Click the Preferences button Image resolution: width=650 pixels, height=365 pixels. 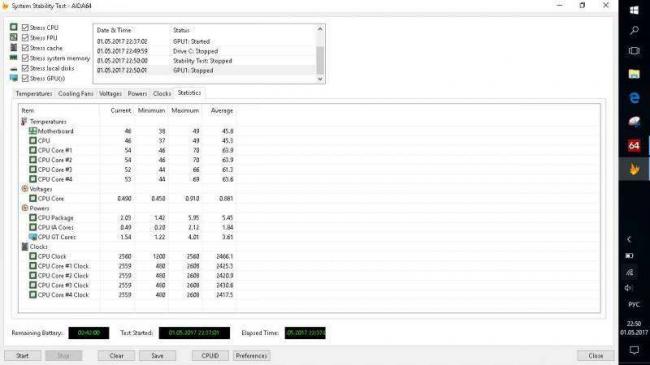pyautogui.click(x=251, y=355)
